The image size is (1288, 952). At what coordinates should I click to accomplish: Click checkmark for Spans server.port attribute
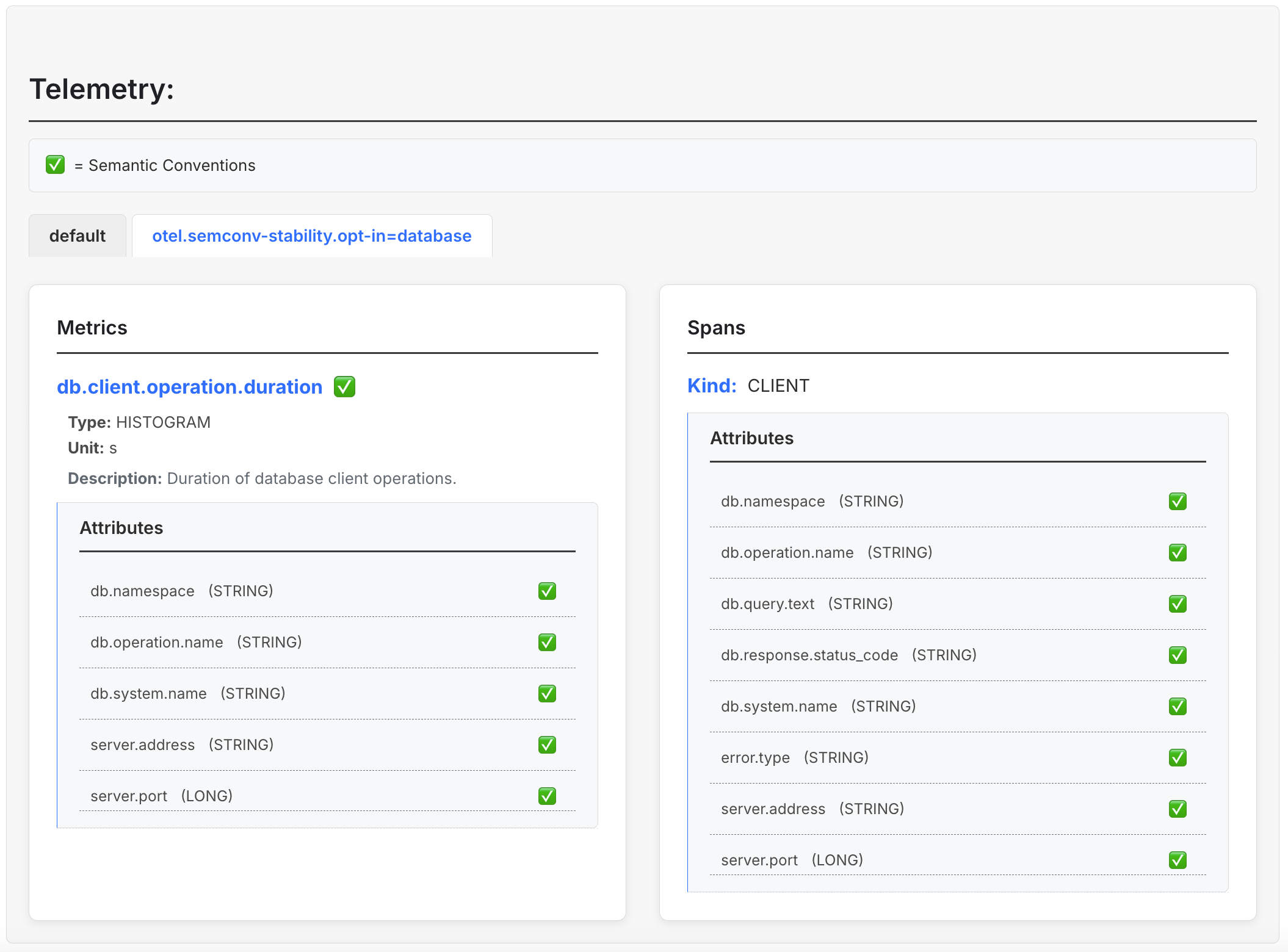pos(1178,860)
